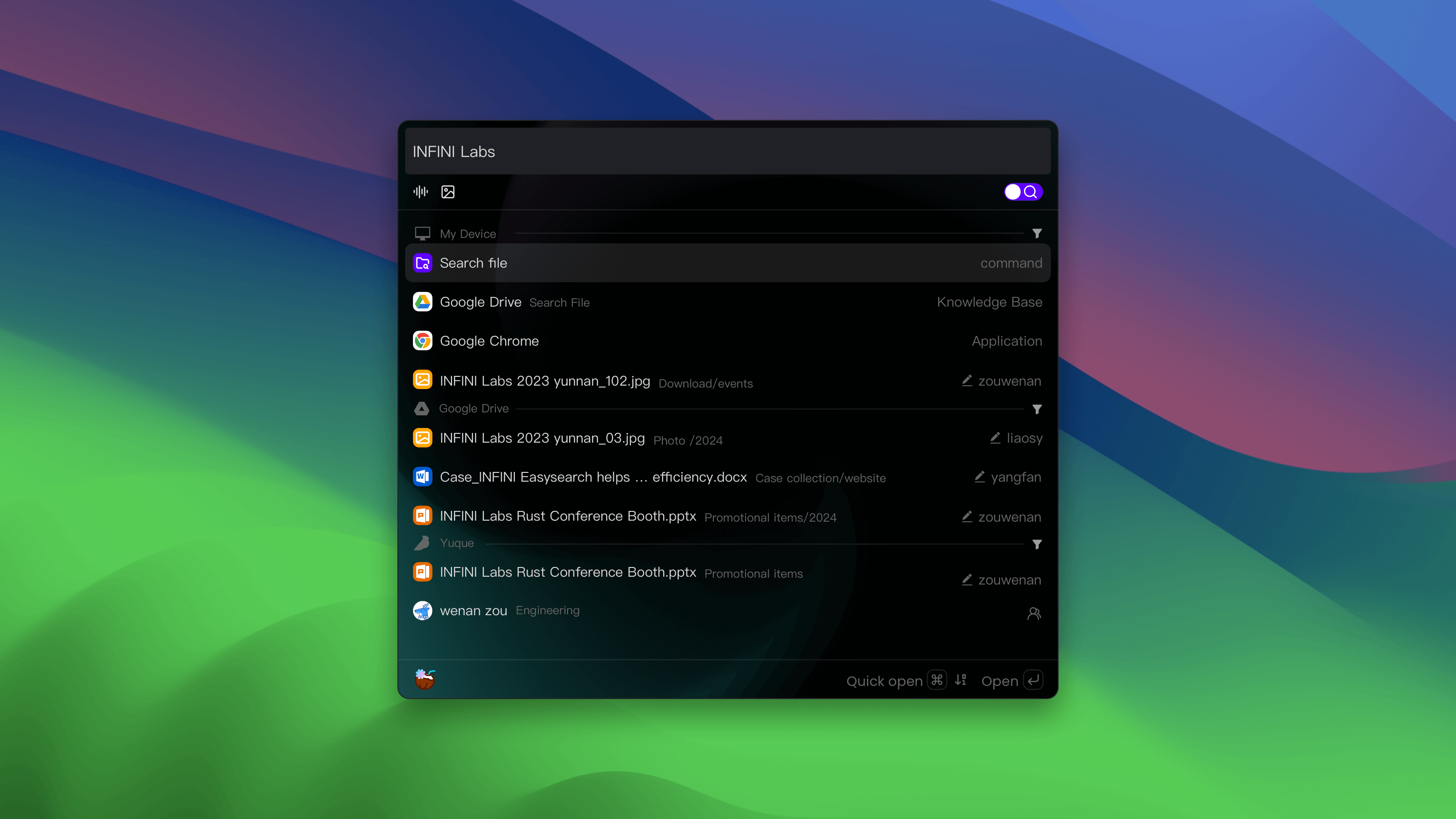Viewport: 1456px width, 819px height.
Task: Open the My Device filter icon
Action: (1037, 234)
